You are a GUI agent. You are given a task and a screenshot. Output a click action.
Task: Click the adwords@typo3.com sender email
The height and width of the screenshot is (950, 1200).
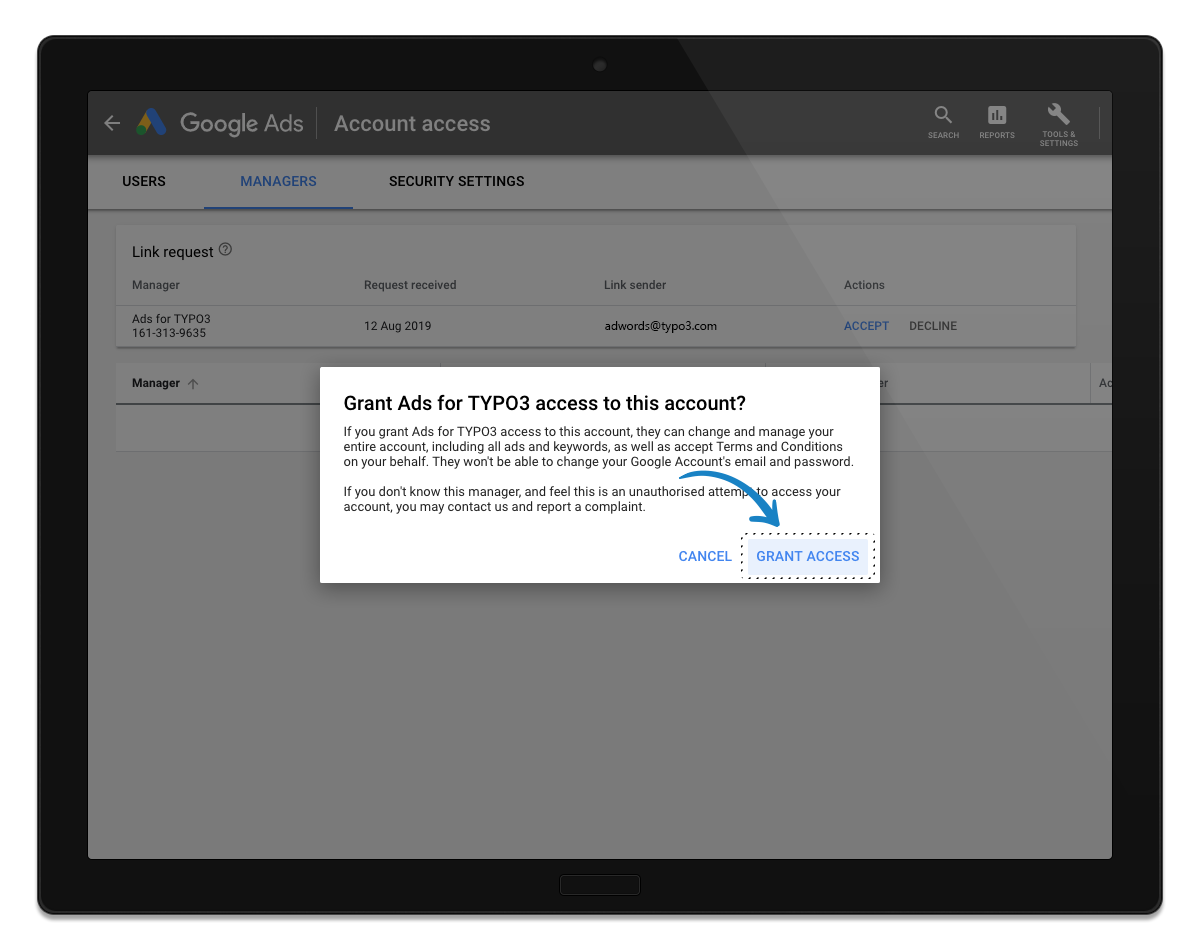(x=660, y=326)
